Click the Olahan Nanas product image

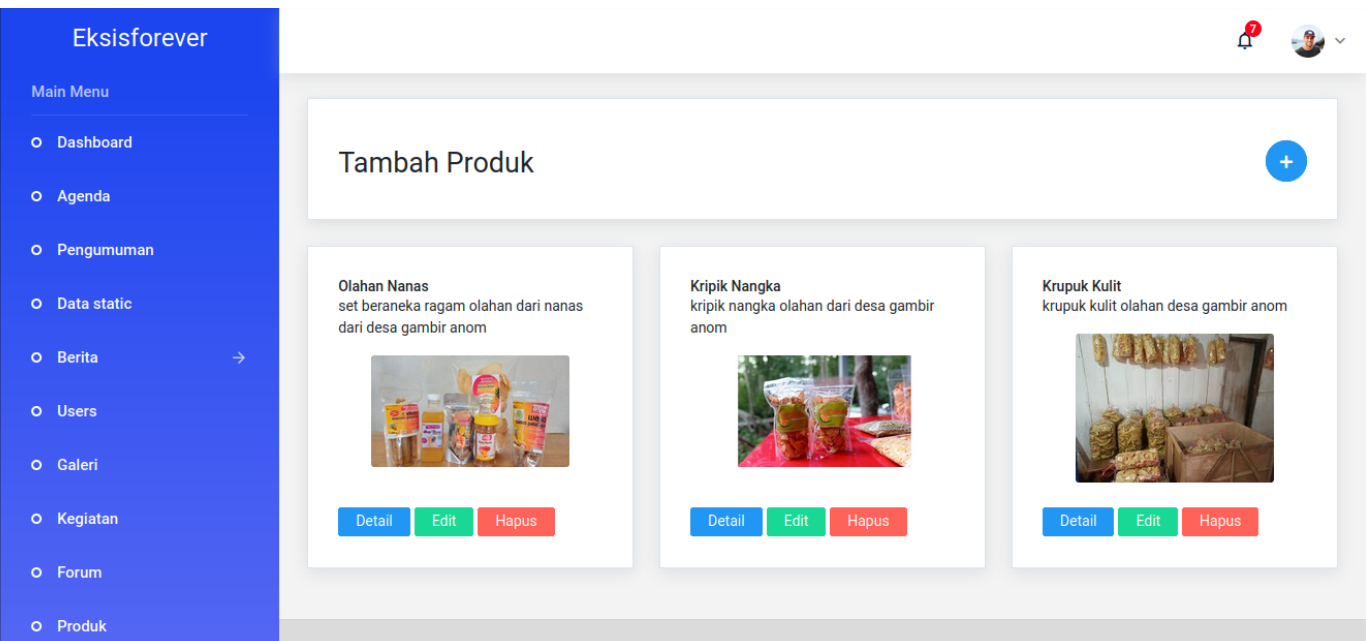coord(470,411)
